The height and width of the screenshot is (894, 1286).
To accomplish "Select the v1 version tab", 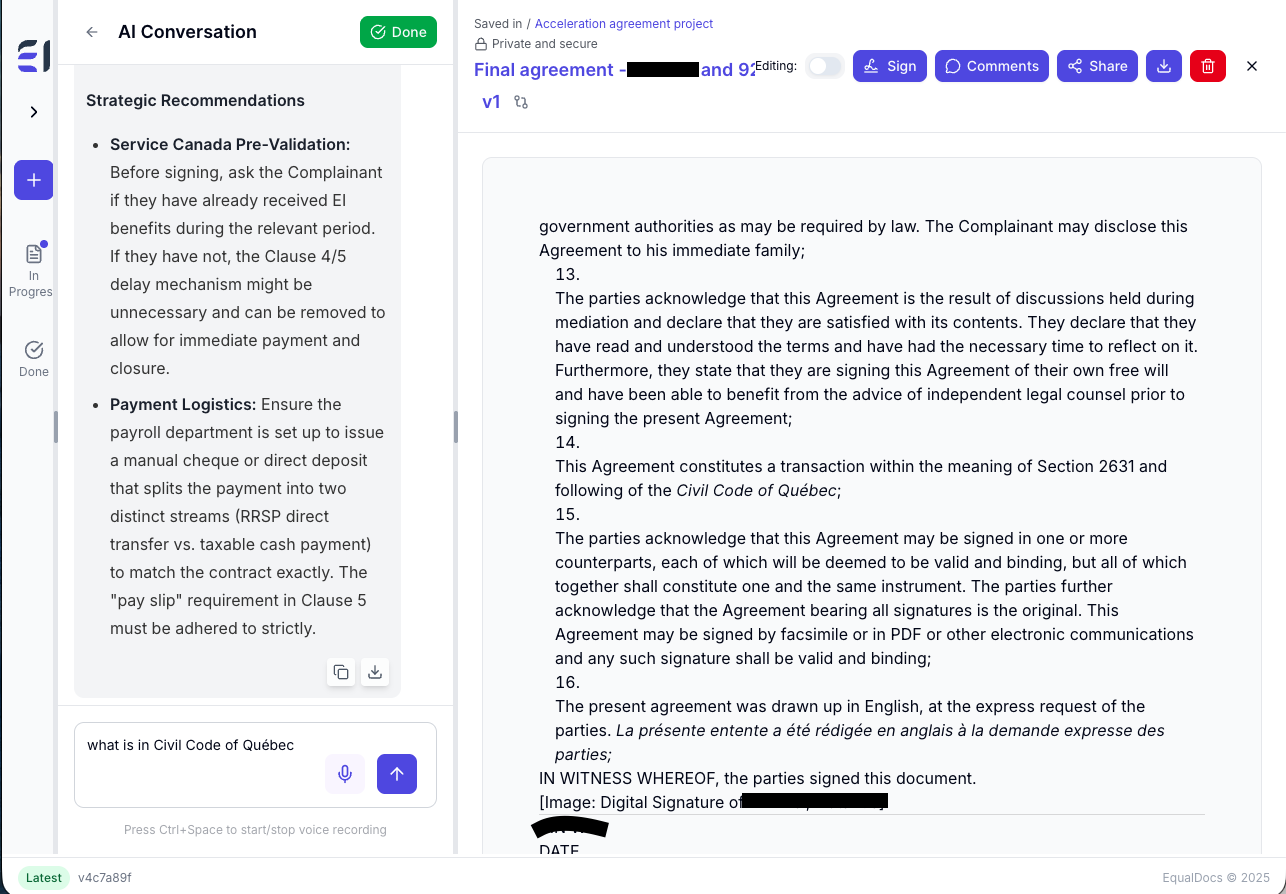I will point(491,101).
